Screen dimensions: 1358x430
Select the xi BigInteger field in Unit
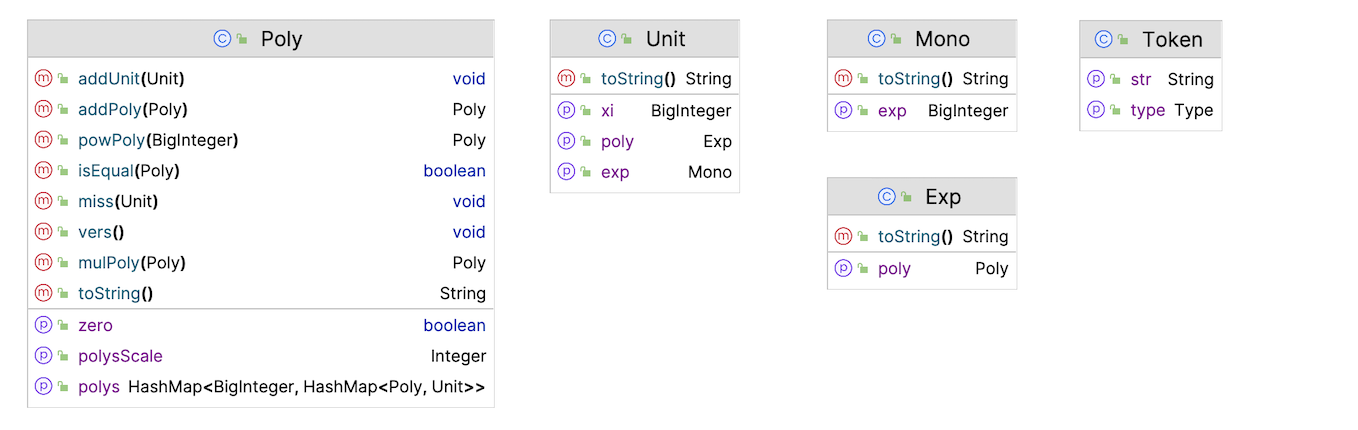(644, 111)
